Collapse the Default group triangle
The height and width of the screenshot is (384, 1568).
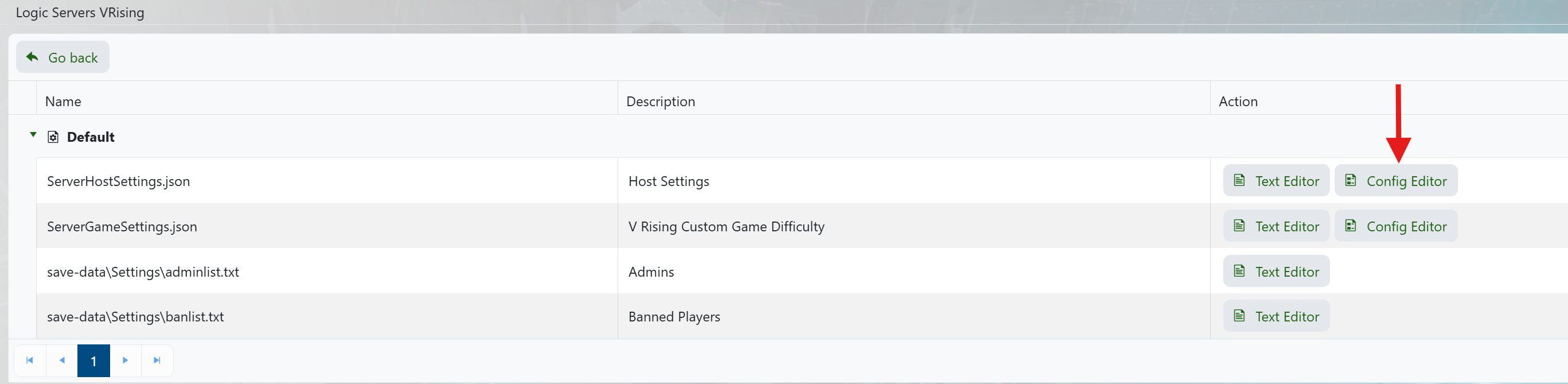point(33,135)
